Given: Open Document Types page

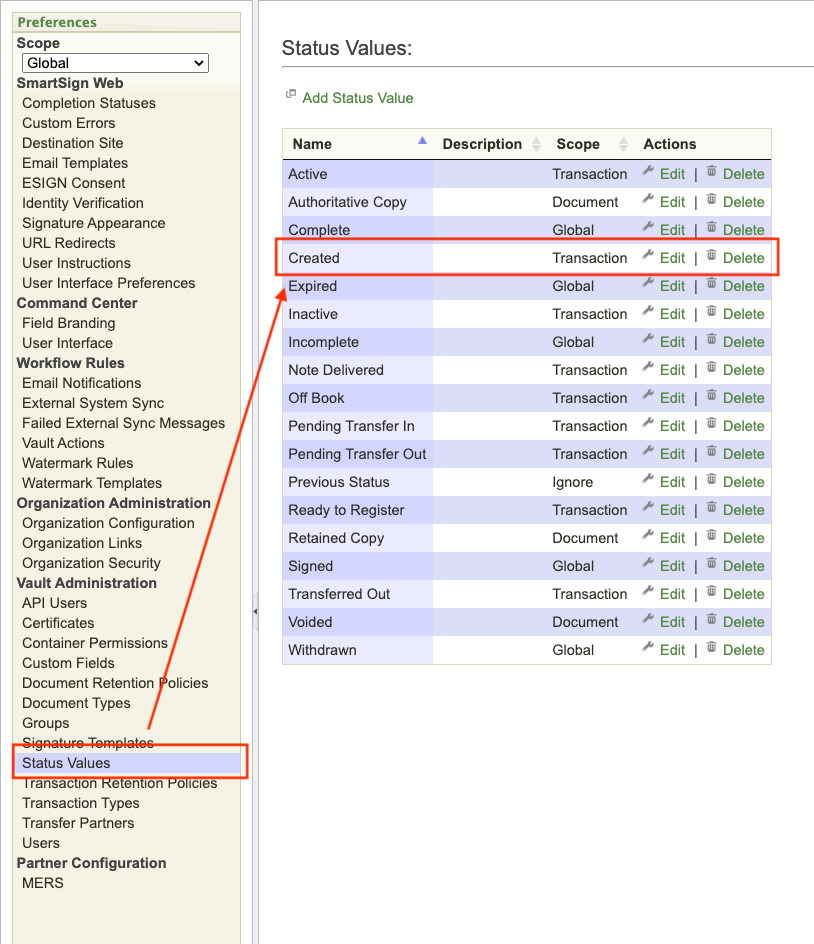Looking at the screenshot, I should click(76, 703).
